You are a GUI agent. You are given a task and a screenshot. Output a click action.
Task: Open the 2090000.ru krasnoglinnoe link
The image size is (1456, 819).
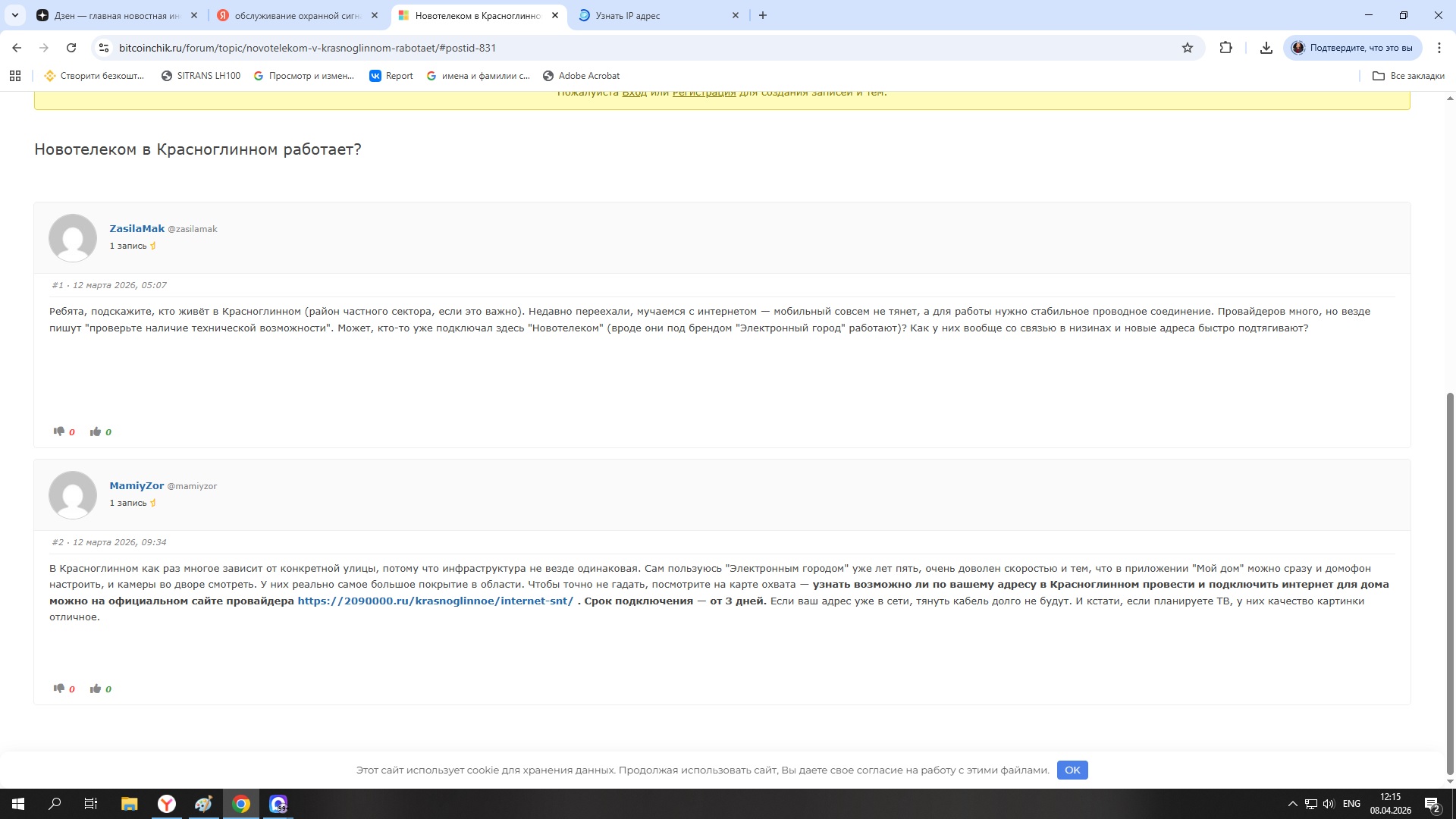click(435, 601)
